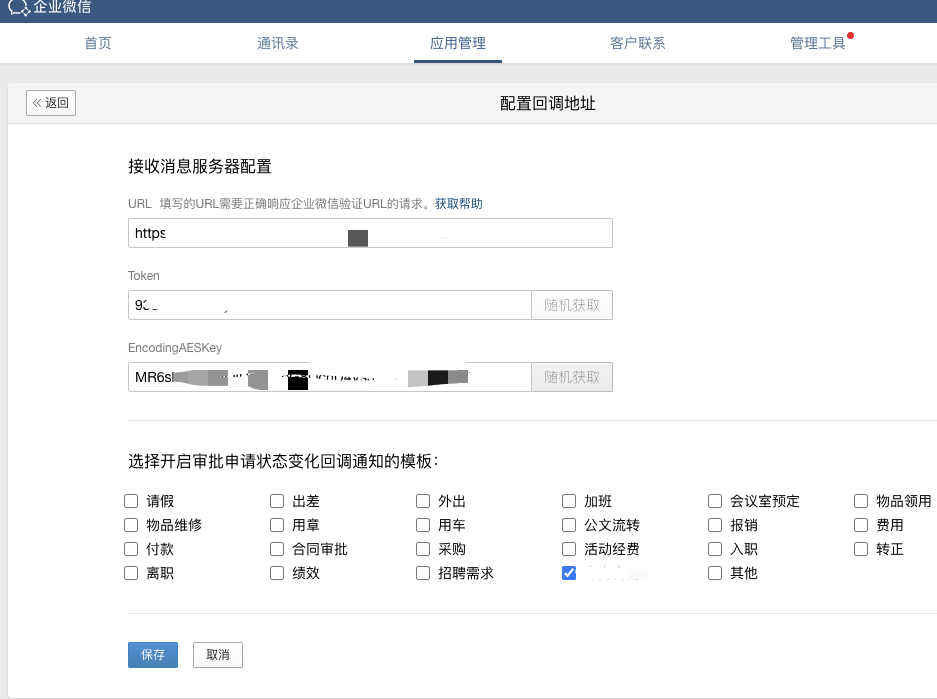Check the 合同审批 checkbox
The image size is (937, 699).
point(277,548)
